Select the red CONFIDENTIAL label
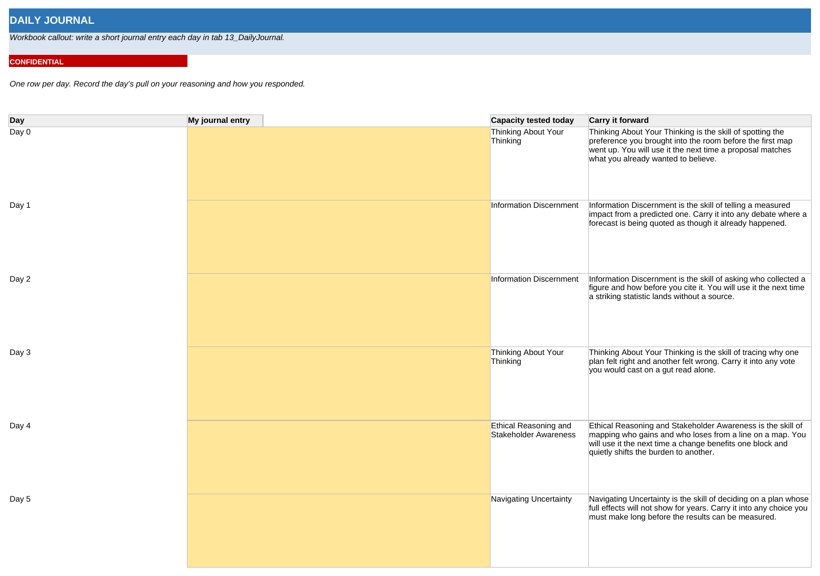This screenshot has height=576, width=820. pos(98,61)
